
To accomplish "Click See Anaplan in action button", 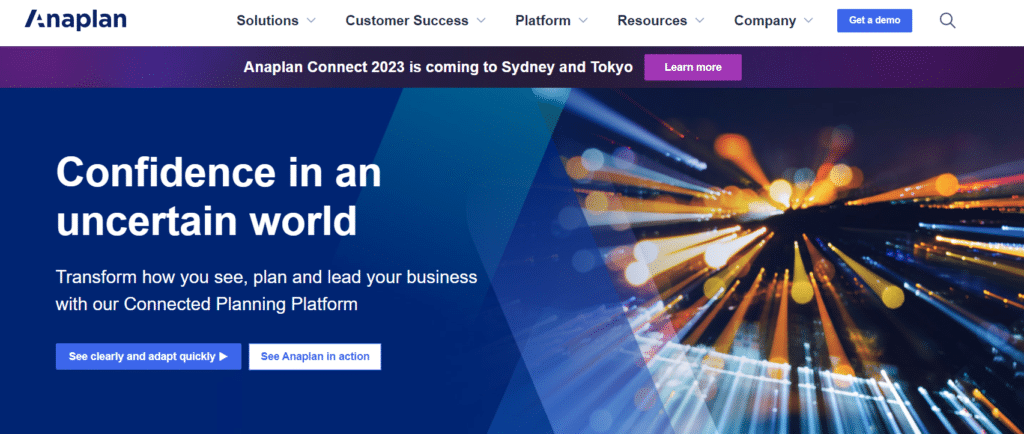I will coord(315,356).
